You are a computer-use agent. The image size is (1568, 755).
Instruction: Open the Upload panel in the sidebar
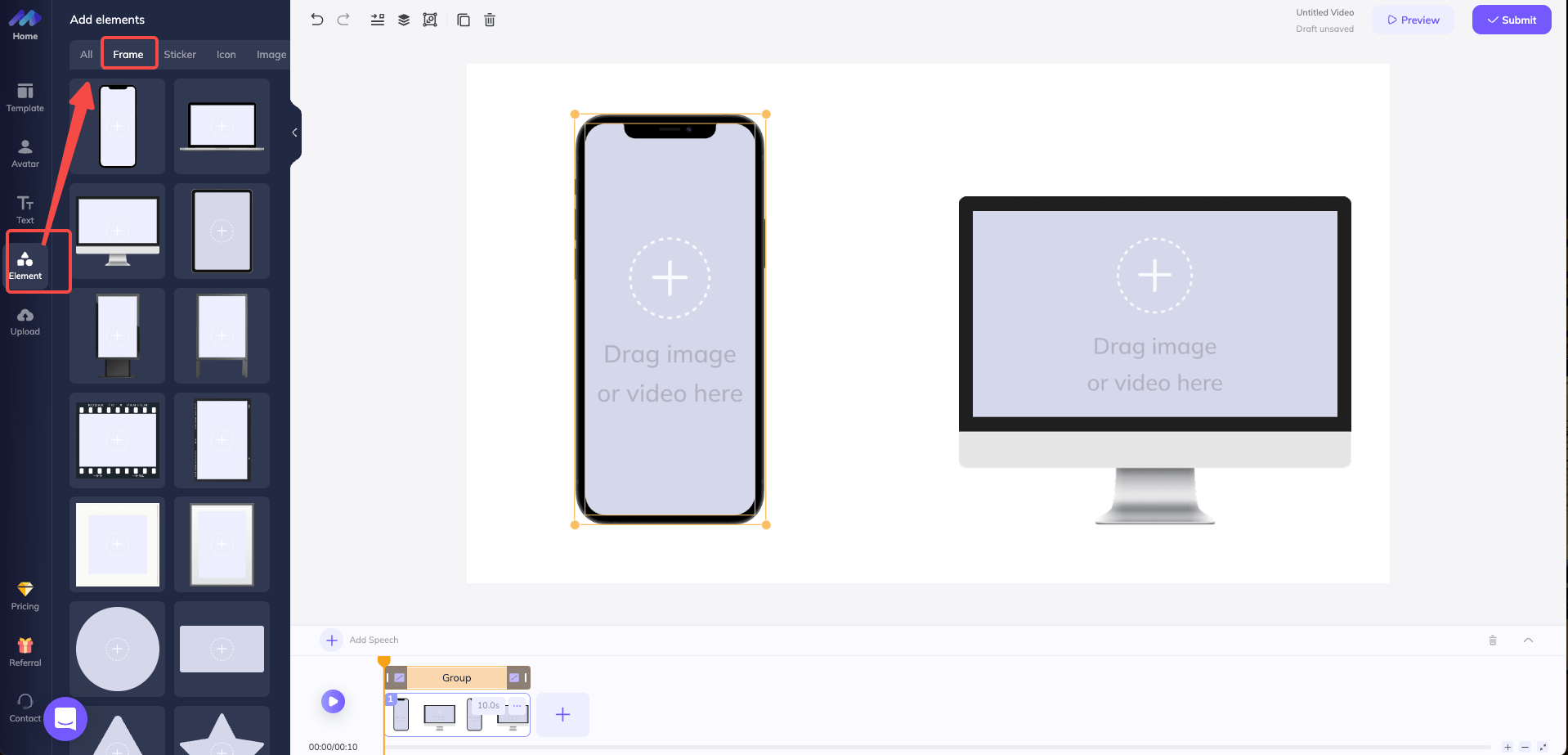[25, 321]
